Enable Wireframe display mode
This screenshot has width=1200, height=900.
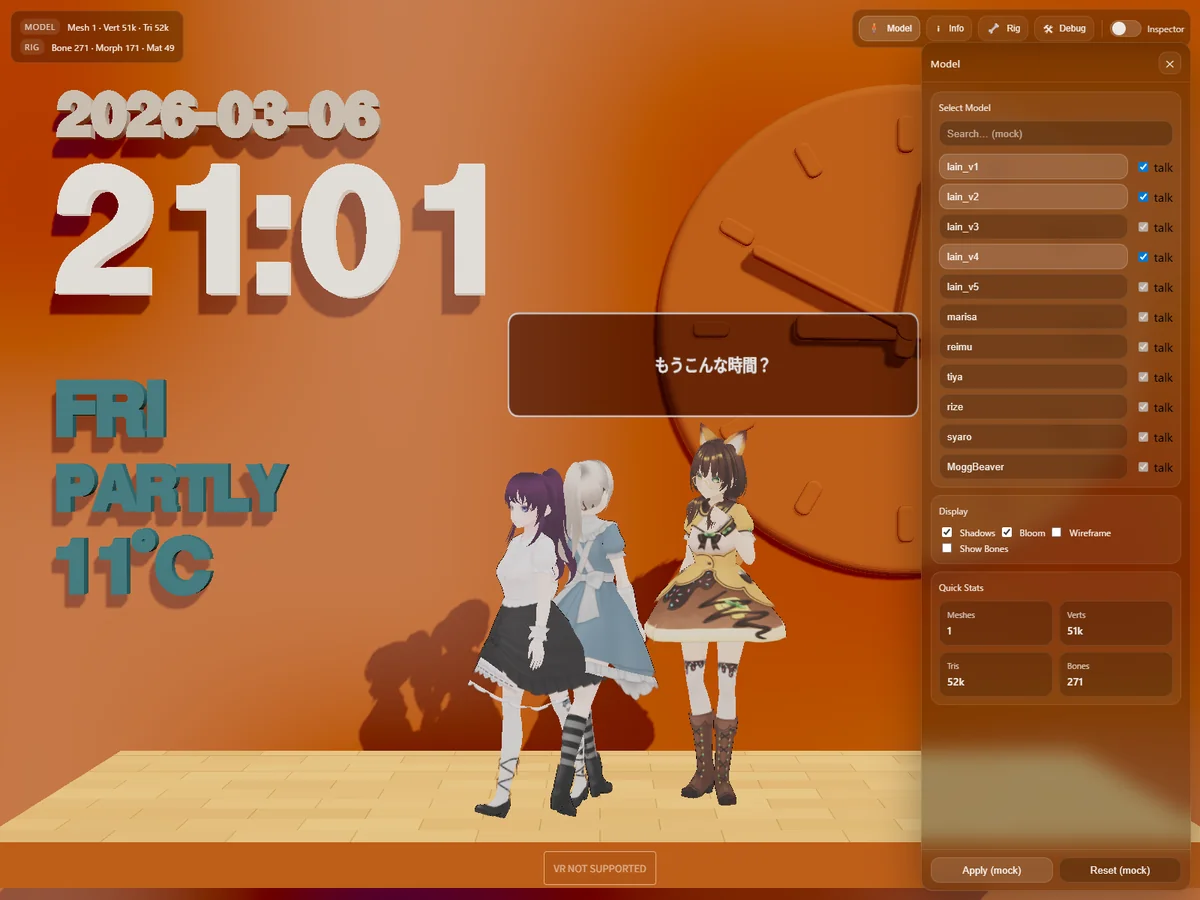pyautogui.click(x=1056, y=532)
